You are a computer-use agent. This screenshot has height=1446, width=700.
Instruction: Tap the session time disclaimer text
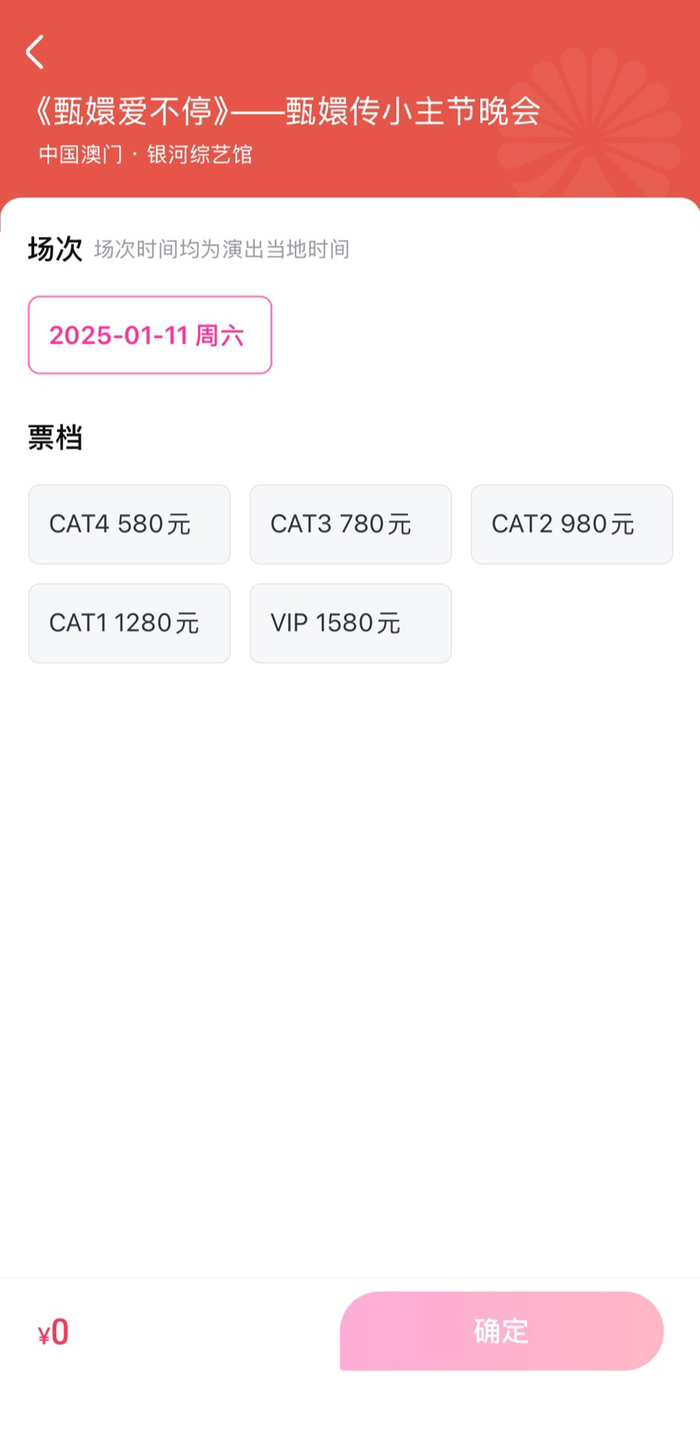(221, 250)
